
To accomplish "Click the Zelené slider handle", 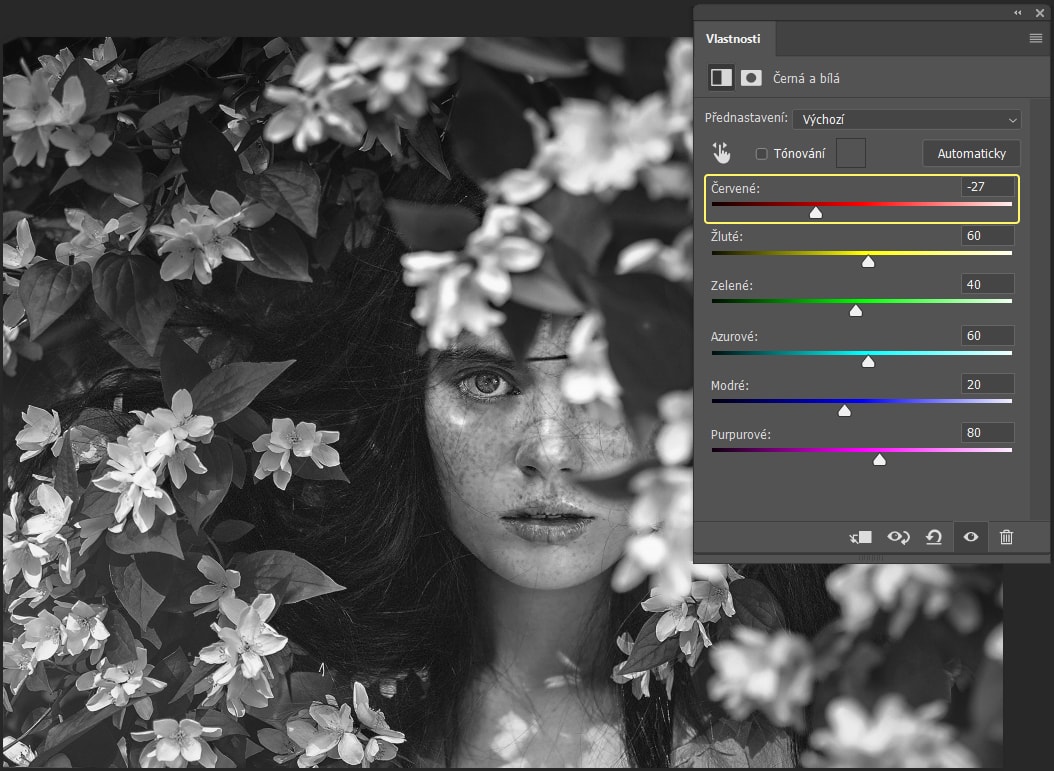I will [x=855, y=311].
